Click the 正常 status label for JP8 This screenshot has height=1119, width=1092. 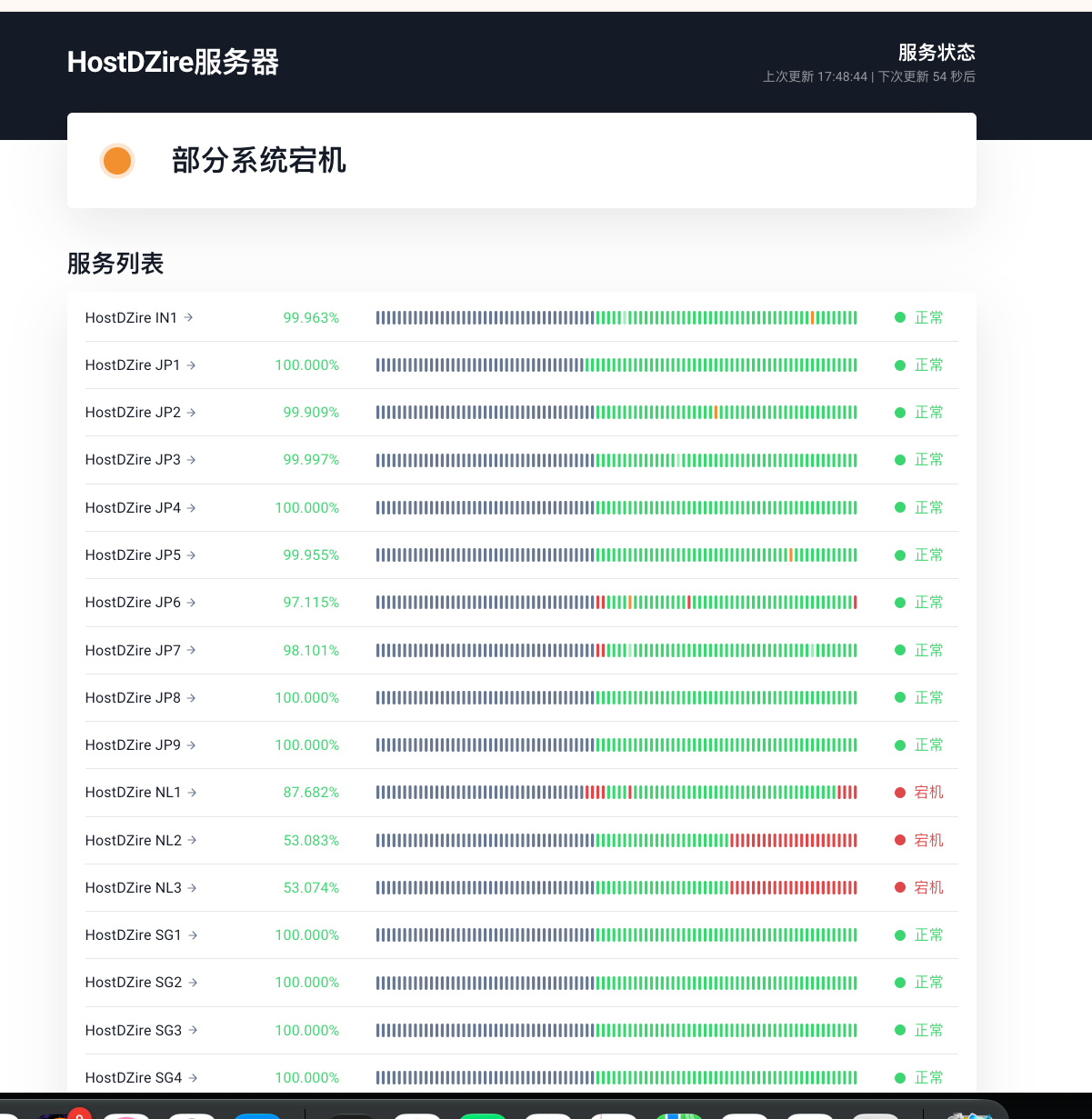click(x=928, y=697)
